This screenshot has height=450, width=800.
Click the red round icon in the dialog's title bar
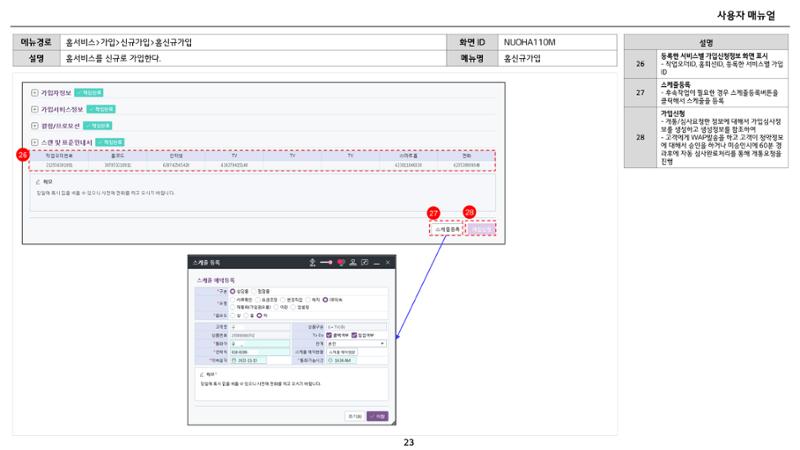coord(340,262)
